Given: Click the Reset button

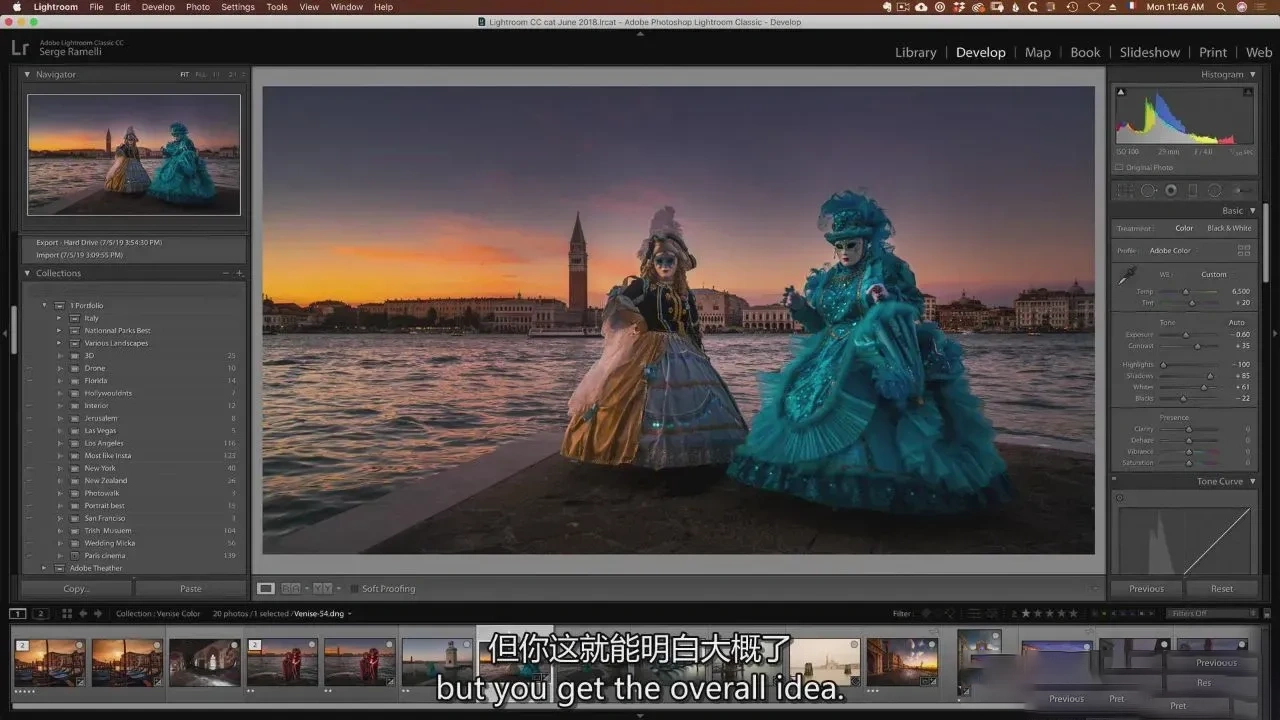Looking at the screenshot, I should point(1222,589).
